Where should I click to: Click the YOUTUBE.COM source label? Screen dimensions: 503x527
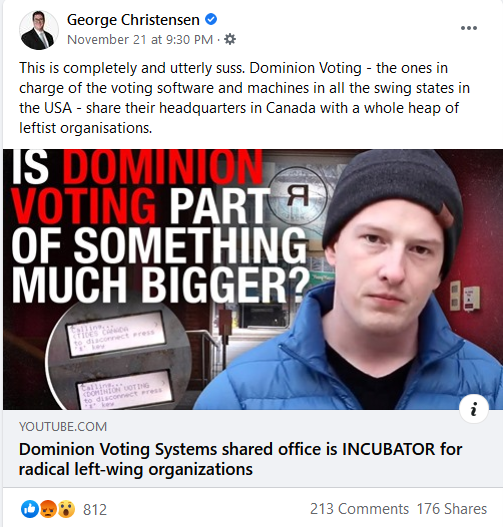click(63, 427)
